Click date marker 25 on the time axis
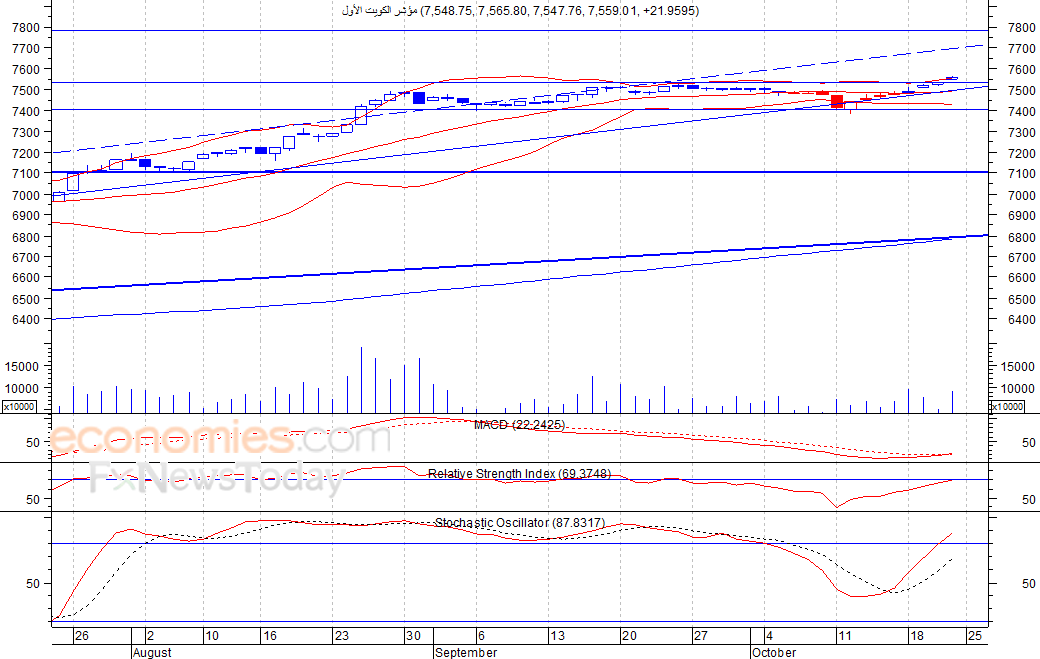The width and height of the screenshot is (1040, 659). (974, 636)
